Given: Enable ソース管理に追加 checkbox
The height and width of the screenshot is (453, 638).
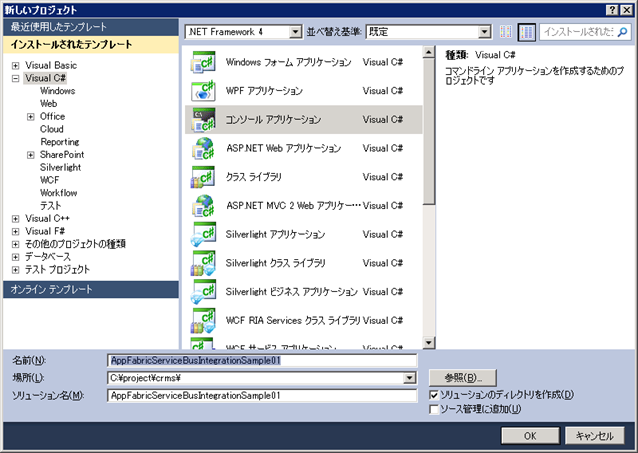Looking at the screenshot, I should (x=434, y=409).
